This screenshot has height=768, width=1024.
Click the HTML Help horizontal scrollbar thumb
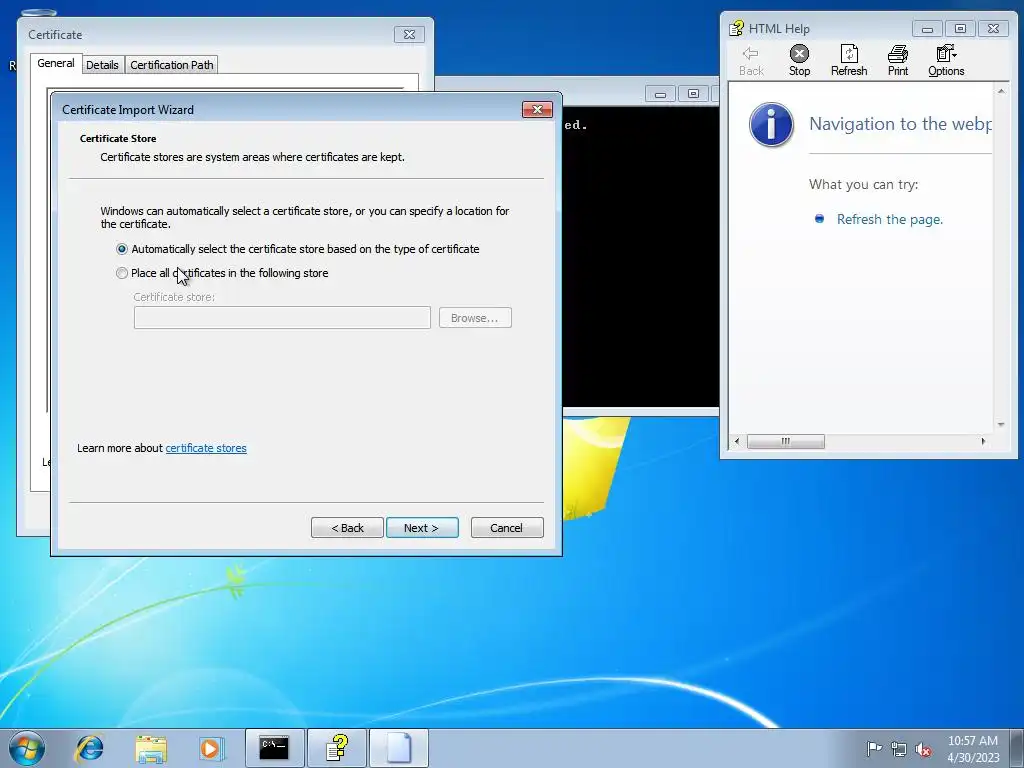click(786, 441)
